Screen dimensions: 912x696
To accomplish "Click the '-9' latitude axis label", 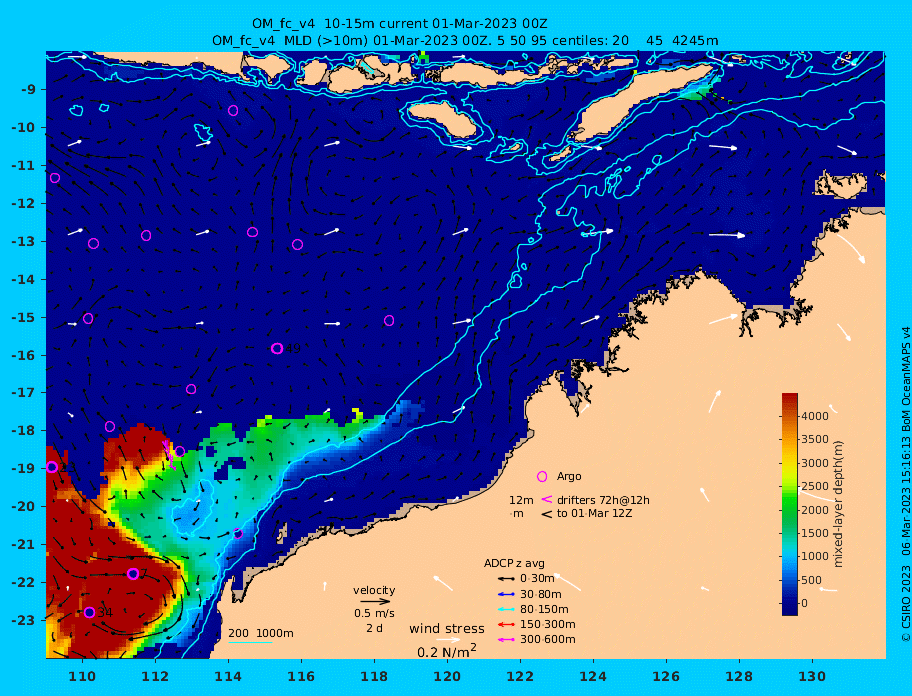I will point(28,90).
